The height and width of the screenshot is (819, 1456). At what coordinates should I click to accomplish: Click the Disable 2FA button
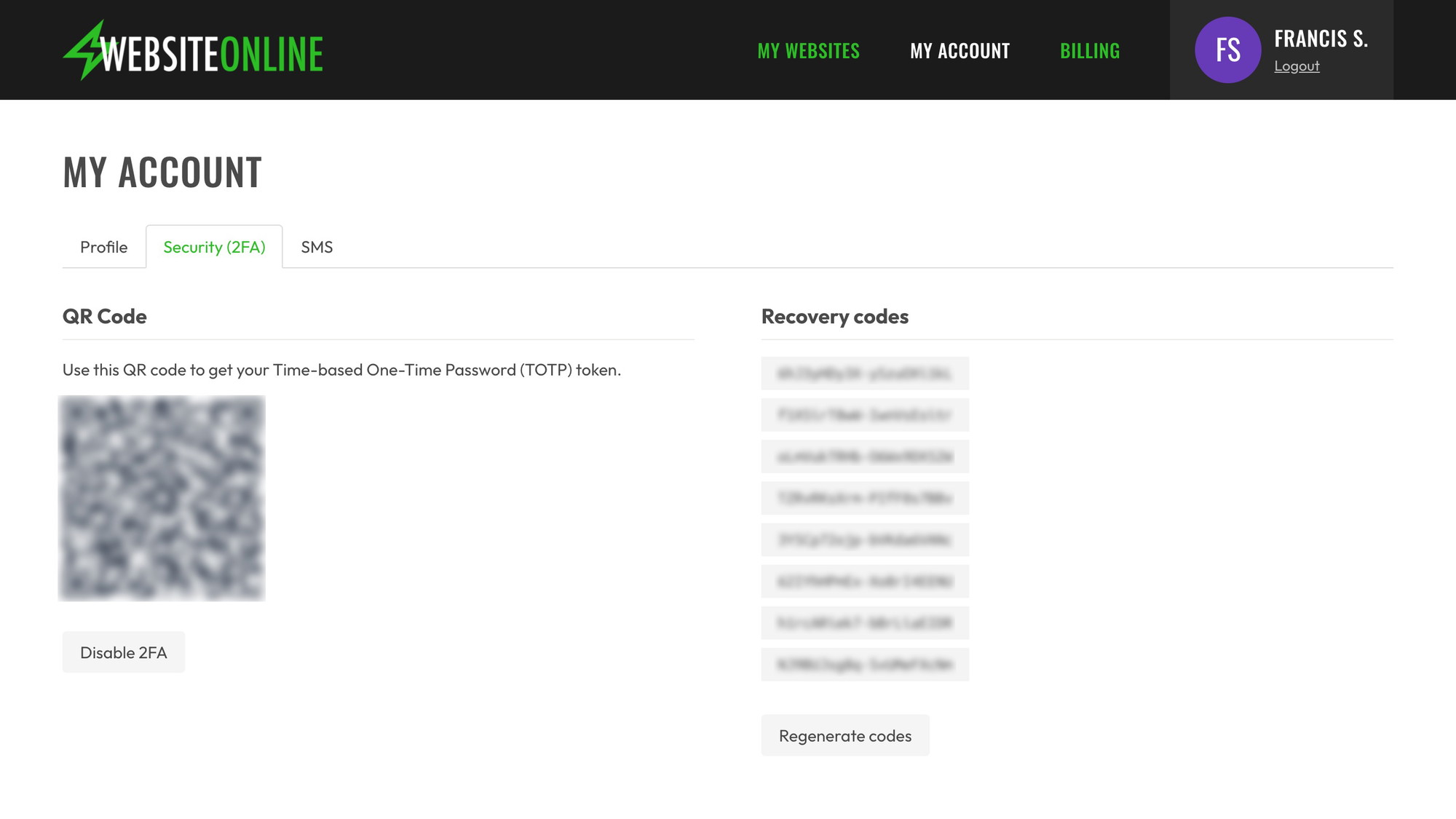coord(124,652)
